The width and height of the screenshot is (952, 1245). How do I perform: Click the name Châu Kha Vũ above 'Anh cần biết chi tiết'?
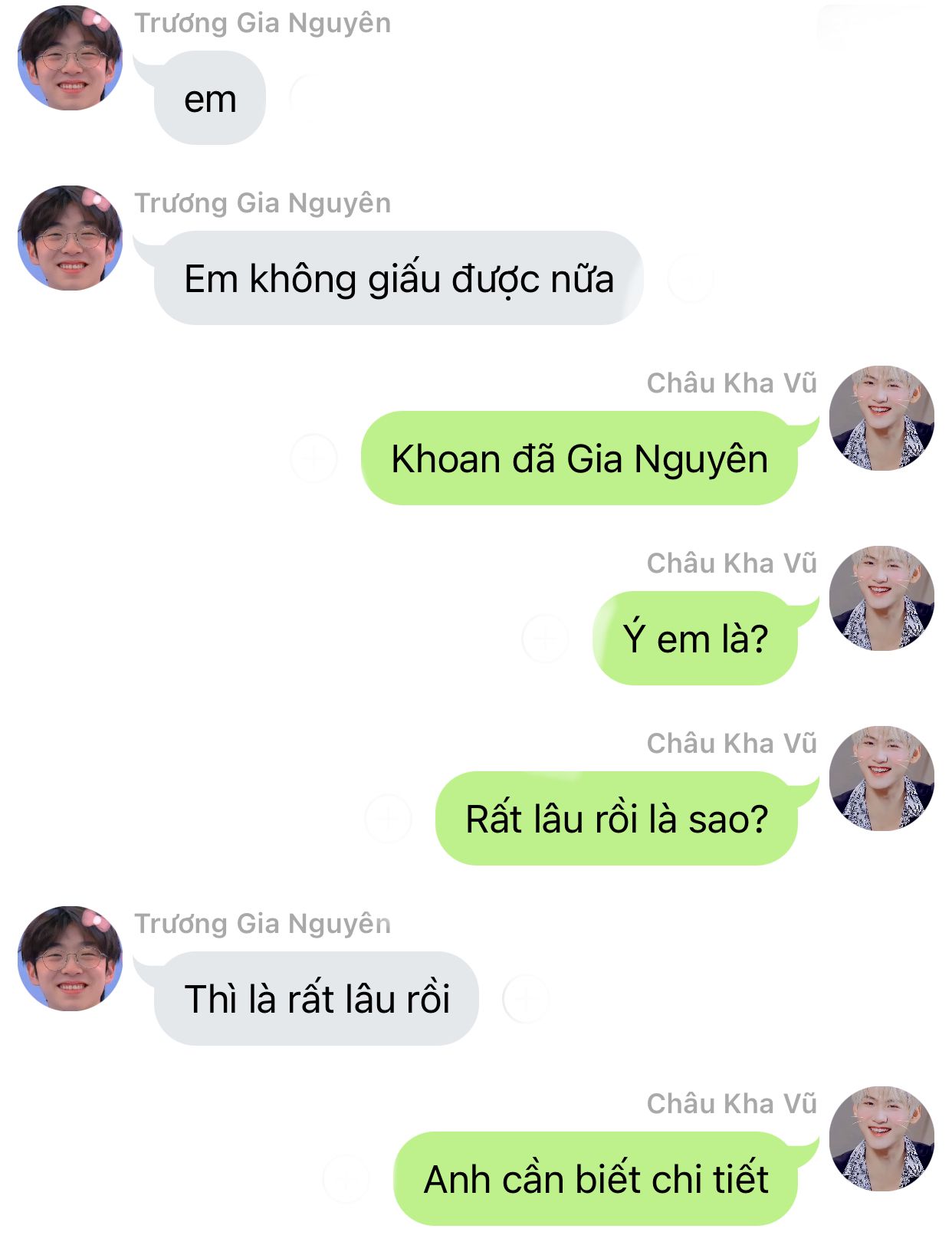pyautogui.click(x=732, y=1103)
